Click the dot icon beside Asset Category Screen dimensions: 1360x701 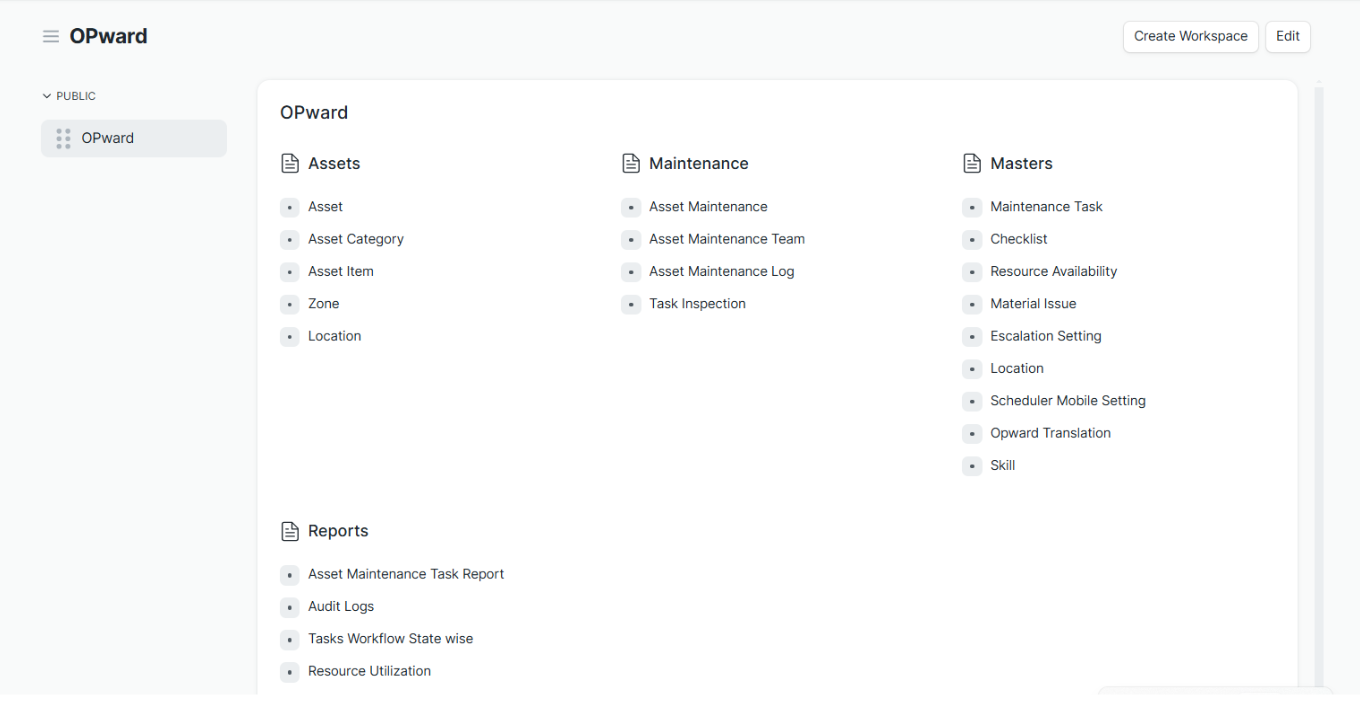click(x=290, y=240)
